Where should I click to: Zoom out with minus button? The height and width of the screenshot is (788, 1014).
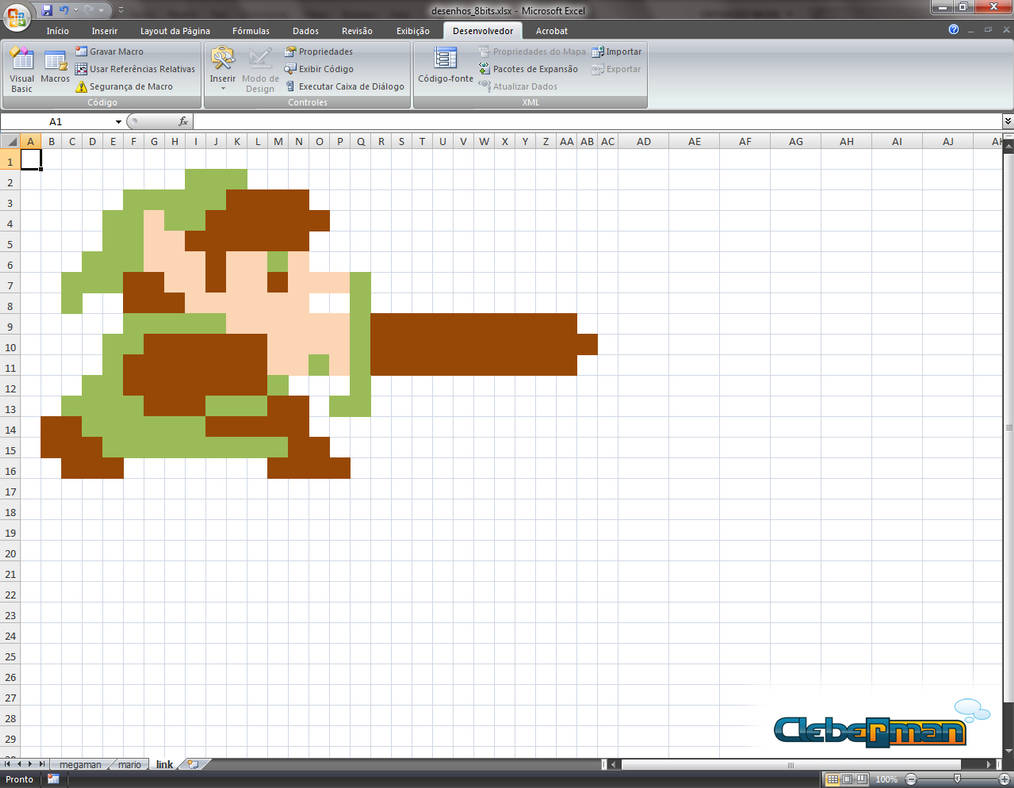(x=911, y=779)
